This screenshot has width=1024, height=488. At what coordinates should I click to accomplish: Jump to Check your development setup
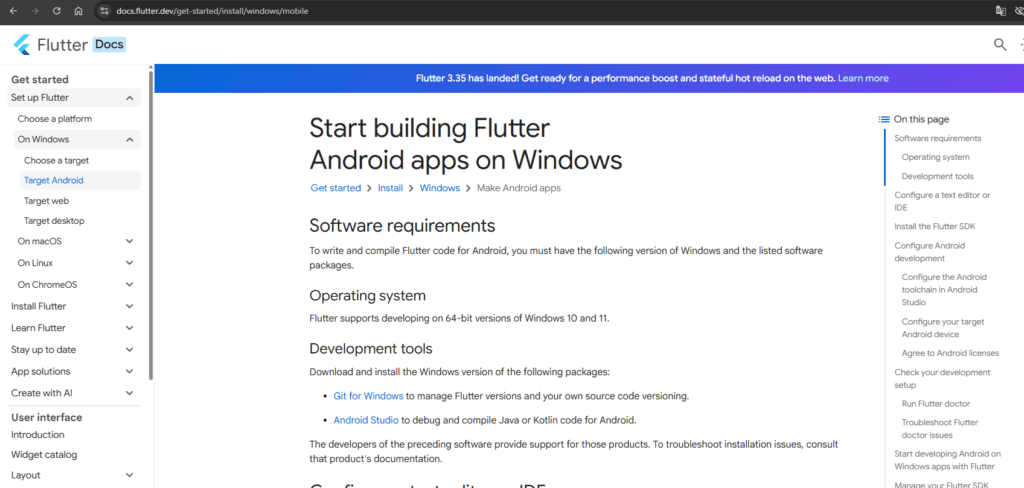942,379
